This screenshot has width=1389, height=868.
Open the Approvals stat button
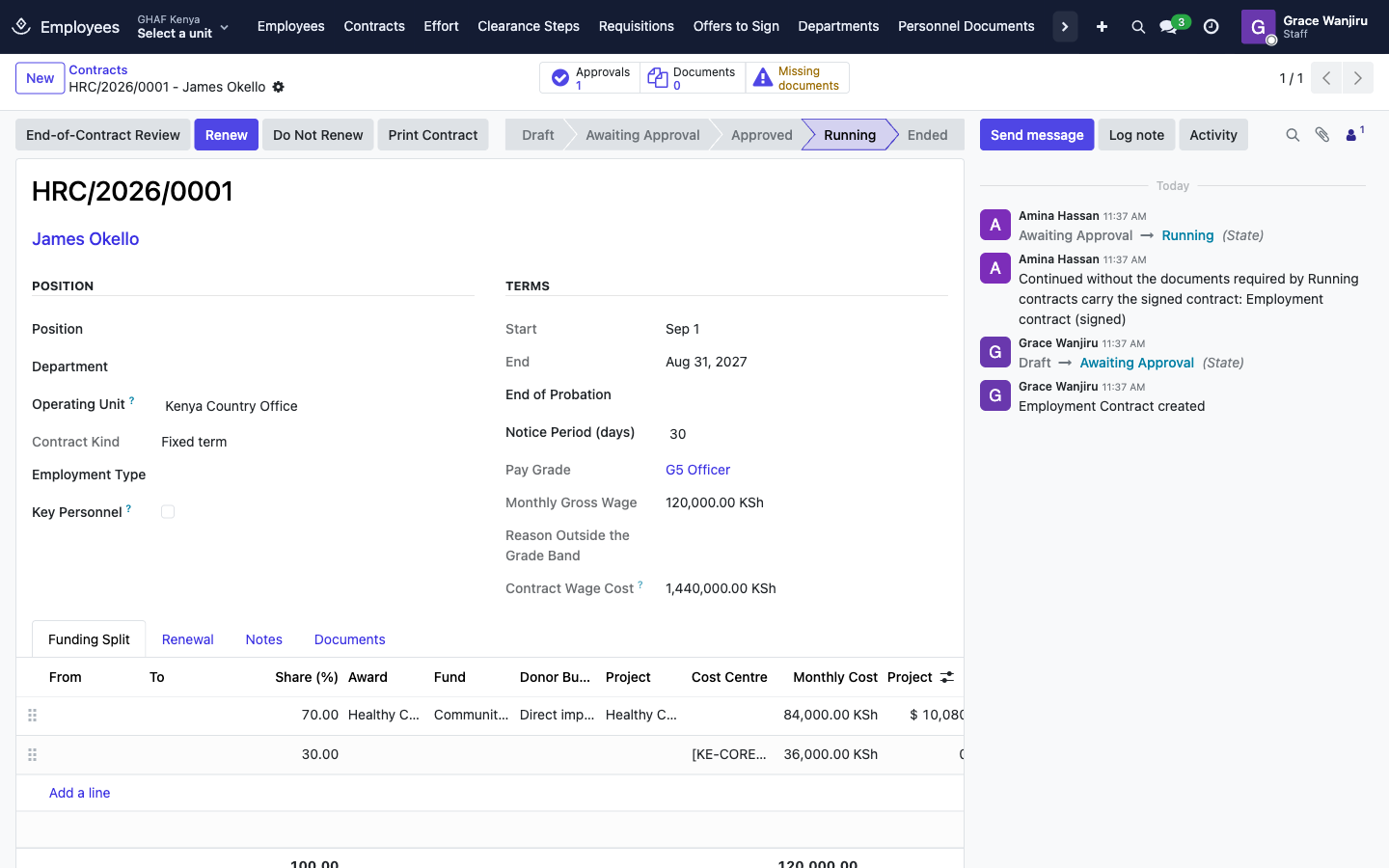[x=590, y=78]
